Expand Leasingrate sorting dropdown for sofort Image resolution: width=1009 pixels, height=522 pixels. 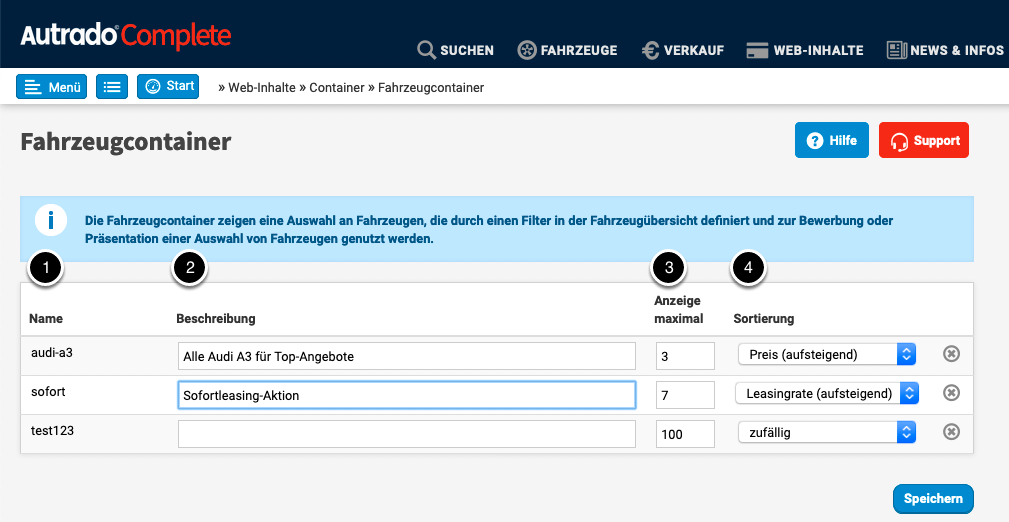[x=827, y=394]
